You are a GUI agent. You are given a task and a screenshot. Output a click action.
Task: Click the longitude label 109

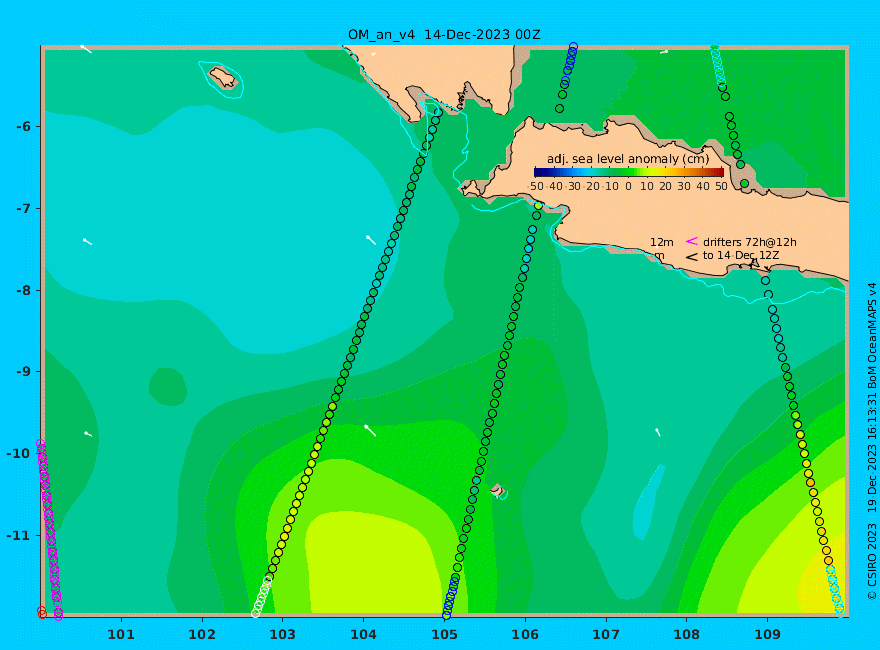(767, 635)
